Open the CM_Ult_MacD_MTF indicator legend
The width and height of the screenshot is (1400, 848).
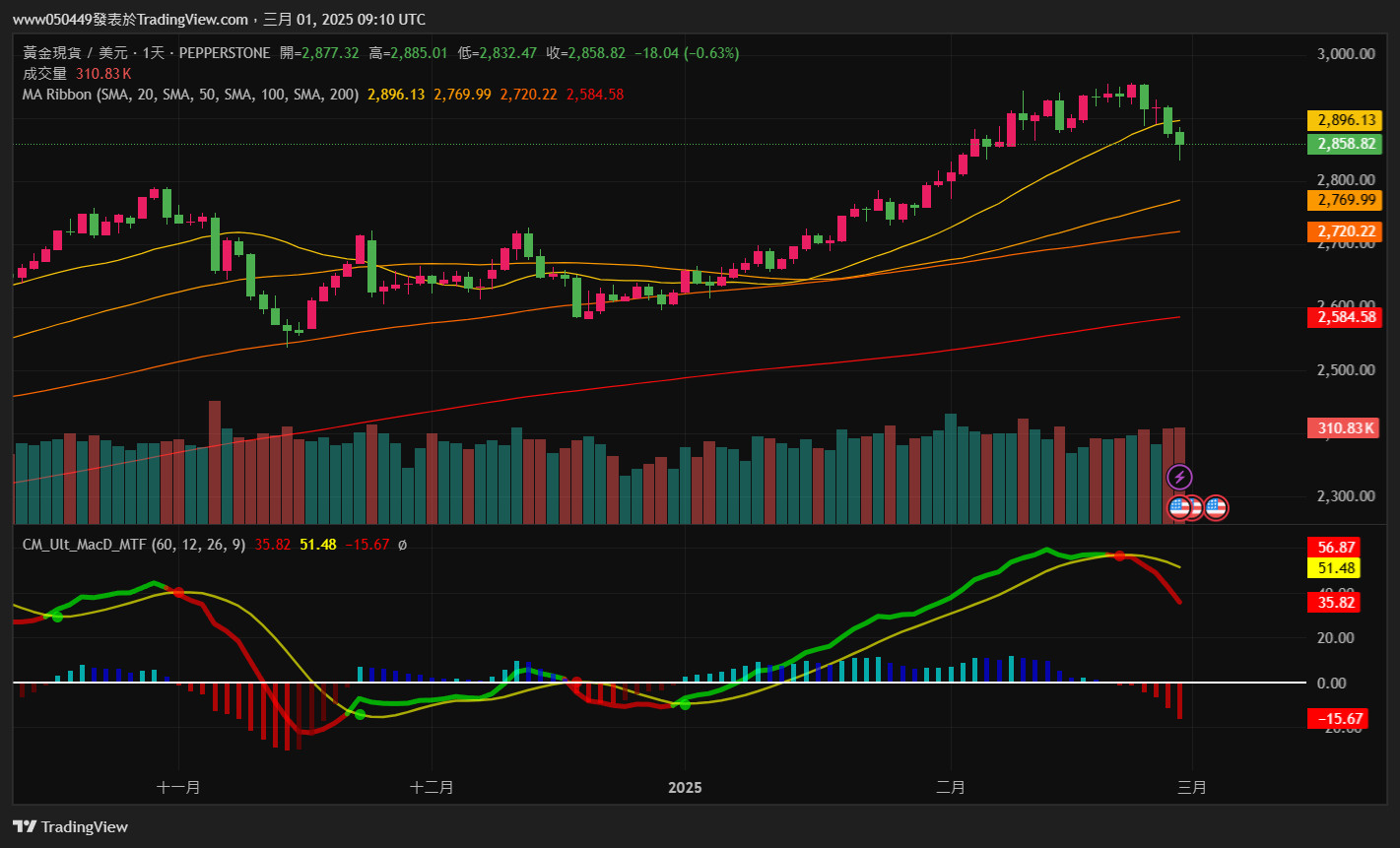tap(135, 544)
